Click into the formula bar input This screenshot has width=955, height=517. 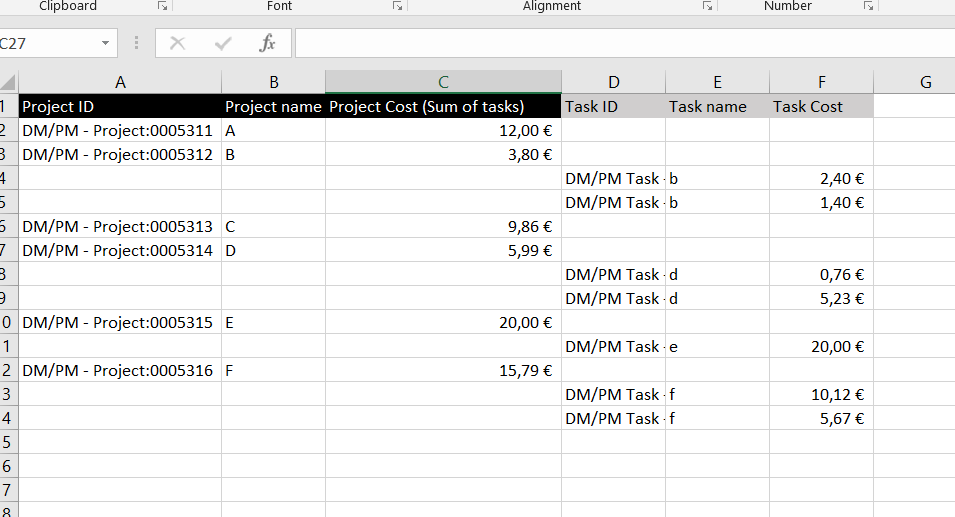click(625, 43)
